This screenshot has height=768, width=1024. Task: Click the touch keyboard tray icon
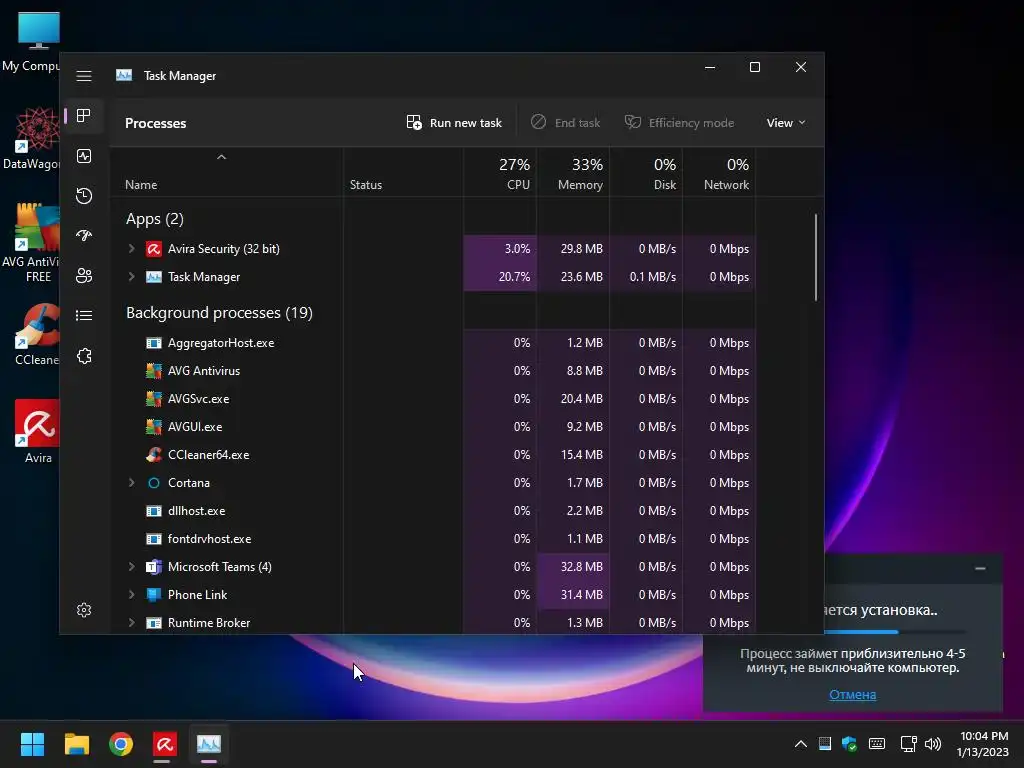(877, 744)
